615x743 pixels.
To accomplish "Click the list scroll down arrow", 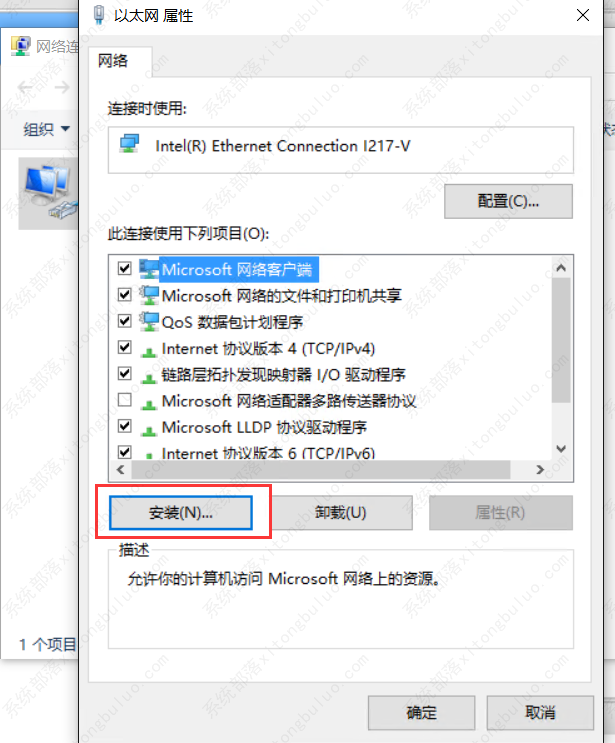I will 561,448.
